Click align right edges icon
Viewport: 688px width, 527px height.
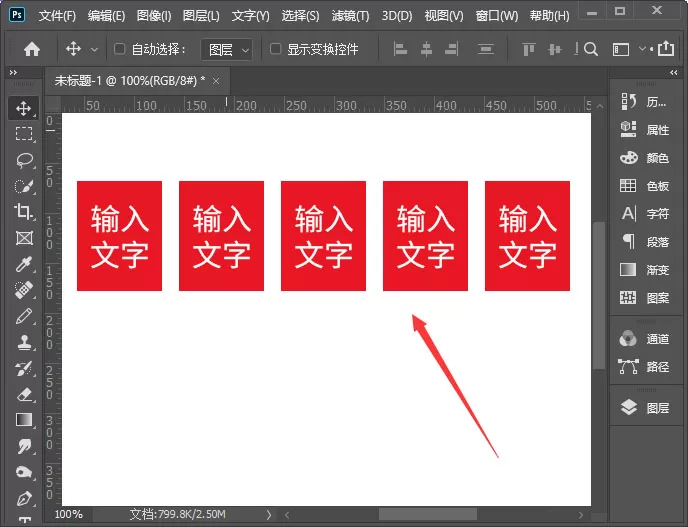[x=452, y=49]
